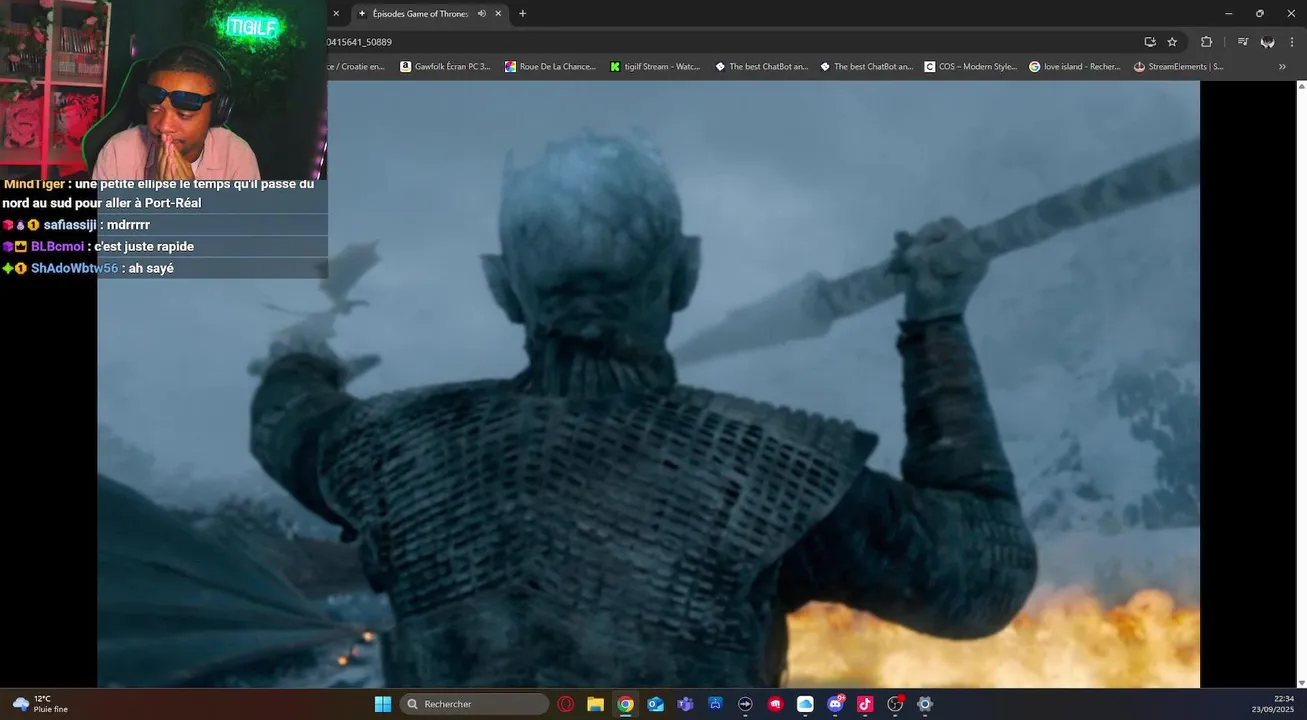Click the install app icon in address bar

click(x=1150, y=42)
